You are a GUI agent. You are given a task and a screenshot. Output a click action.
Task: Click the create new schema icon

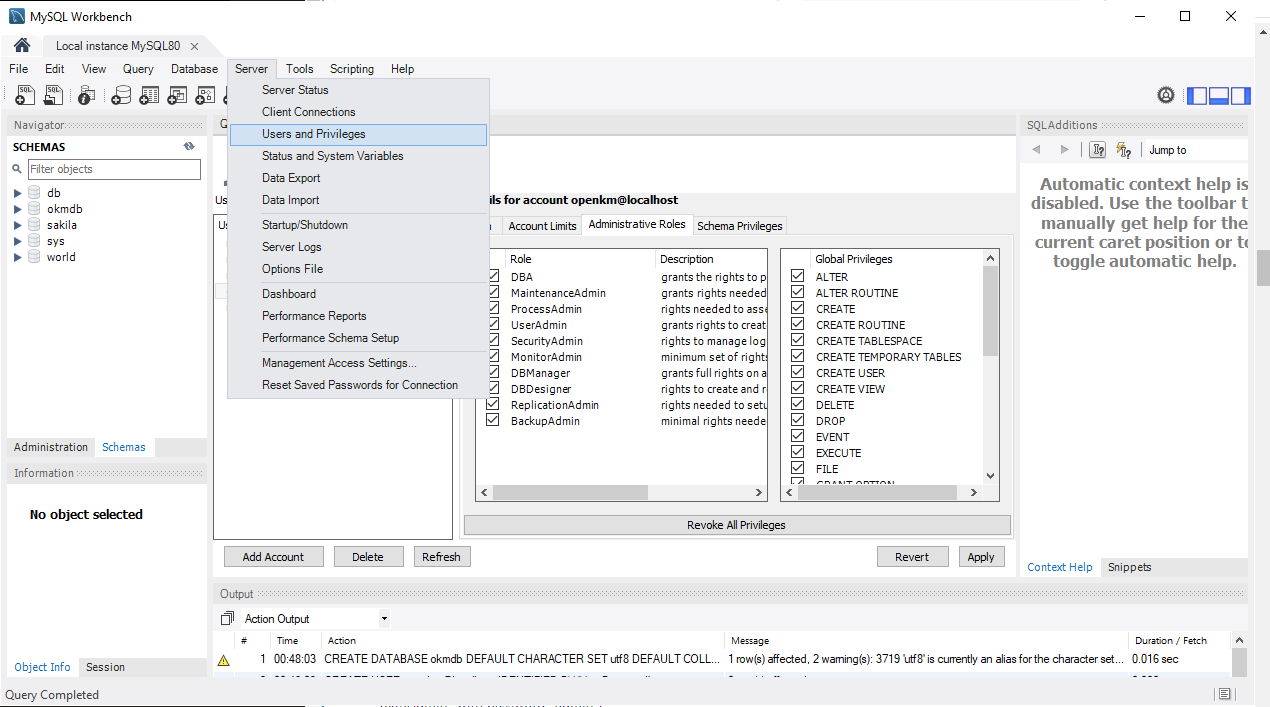tap(121, 96)
